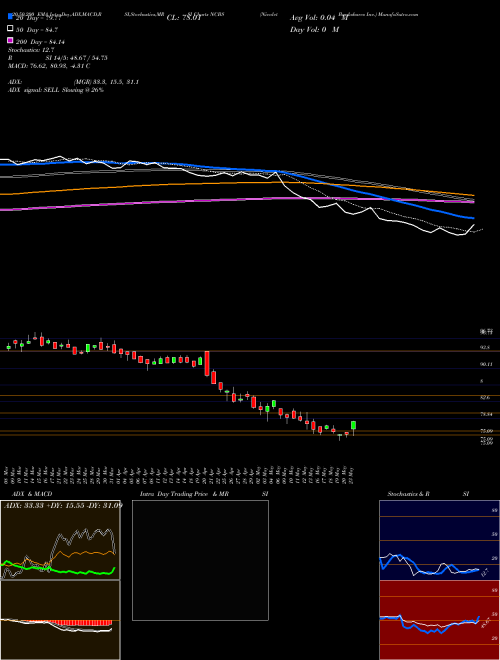The width and height of the screenshot is (500, 660).
Task: Click the last green candlestick on the price chart
Action: 354,425
